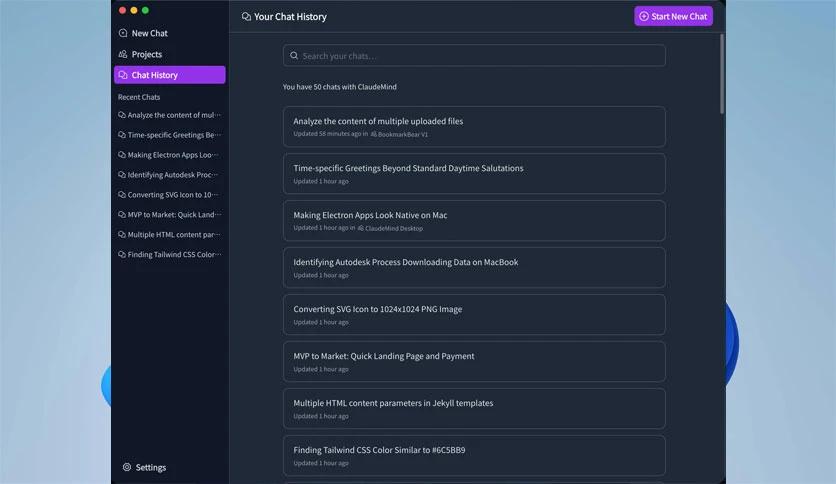Select recent chat 'Time-specific Greetings Be…'
The image size is (836, 484).
point(170,135)
